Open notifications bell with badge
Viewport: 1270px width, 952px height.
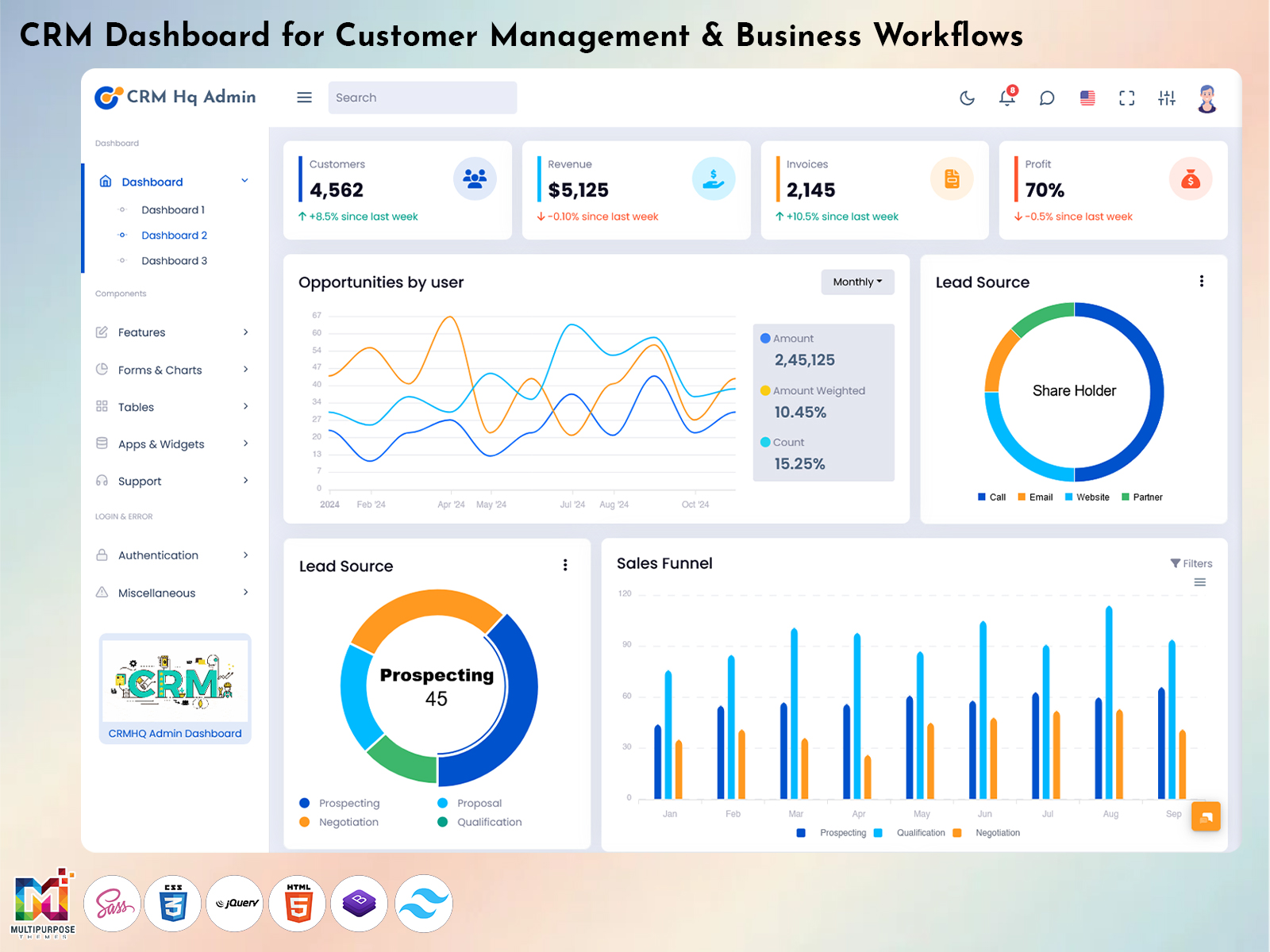[1007, 97]
